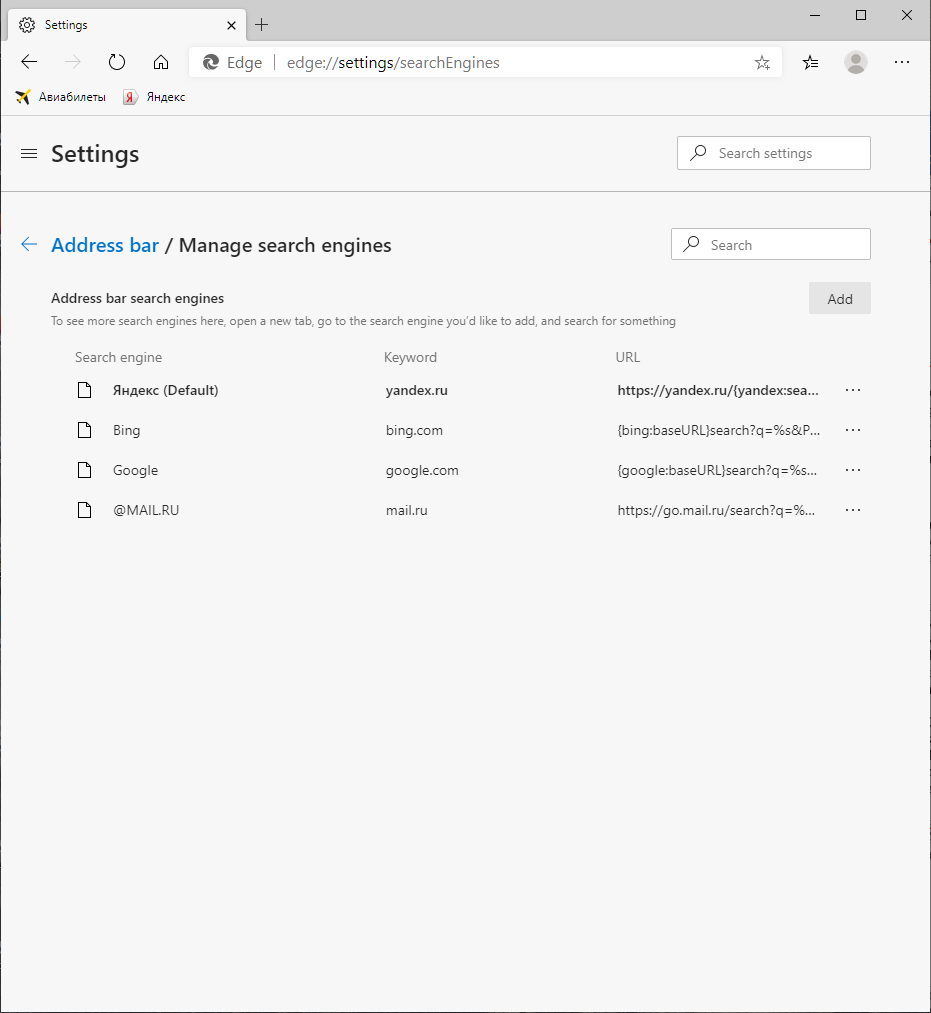Open the Авиабилеты bookmark
Viewport: 931px width, 1013px height.
click(61, 97)
